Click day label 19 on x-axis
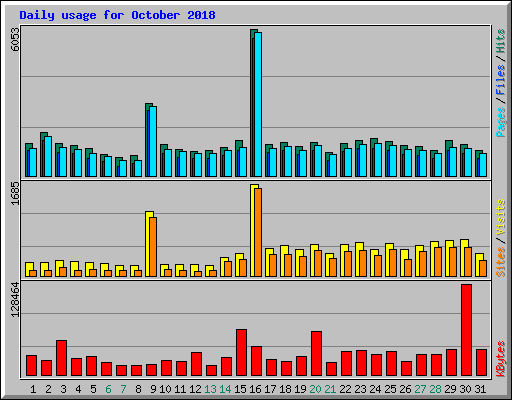Screen dimensions: 512x400 pos(300,389)
